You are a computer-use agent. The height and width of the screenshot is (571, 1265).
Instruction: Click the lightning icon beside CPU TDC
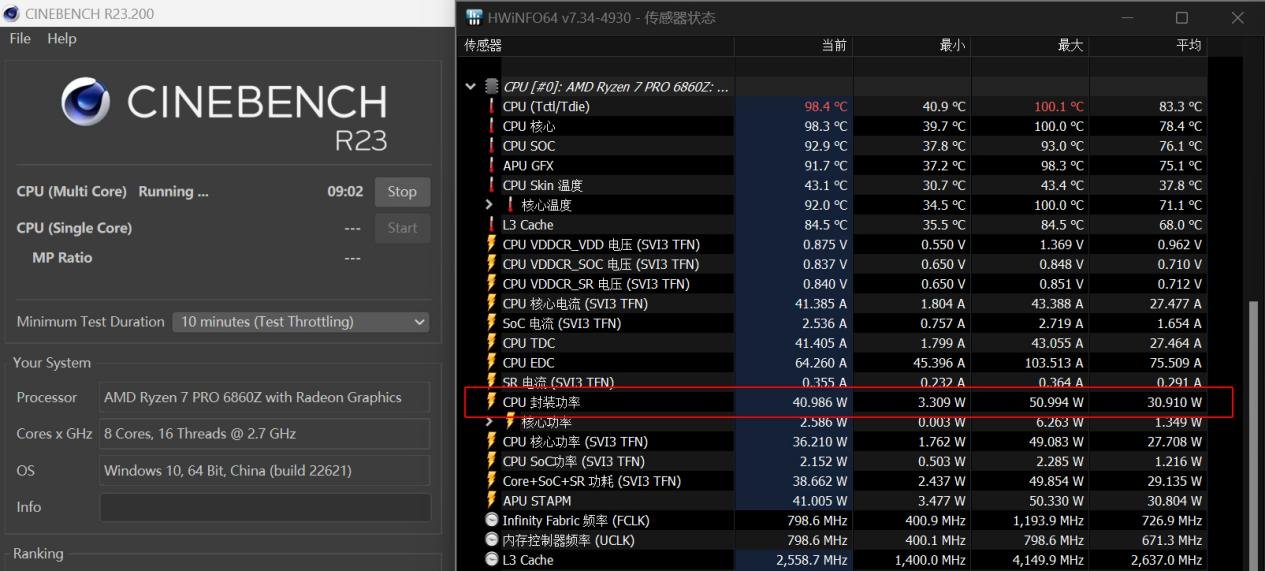coord(491,343)
